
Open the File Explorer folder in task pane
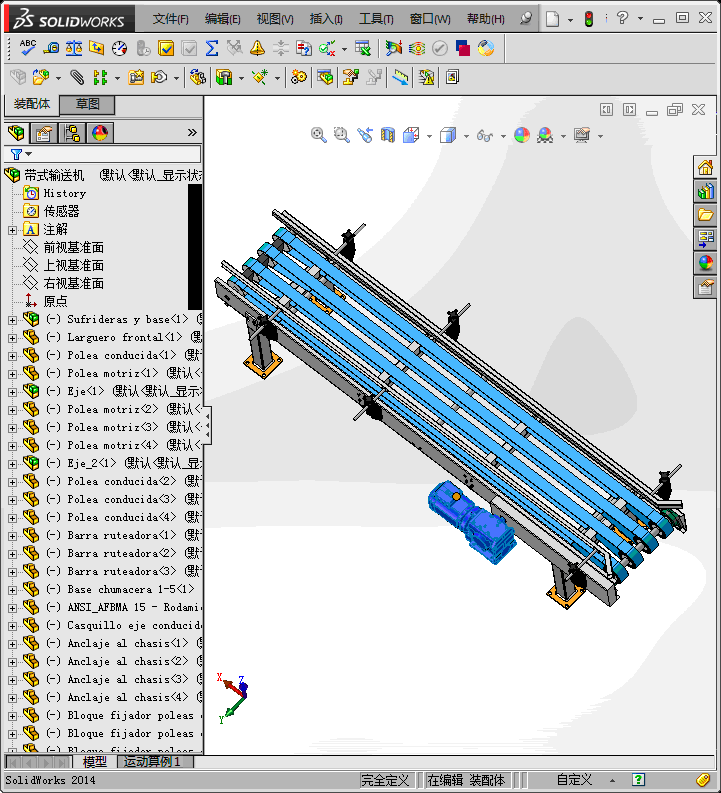(706, 215)
